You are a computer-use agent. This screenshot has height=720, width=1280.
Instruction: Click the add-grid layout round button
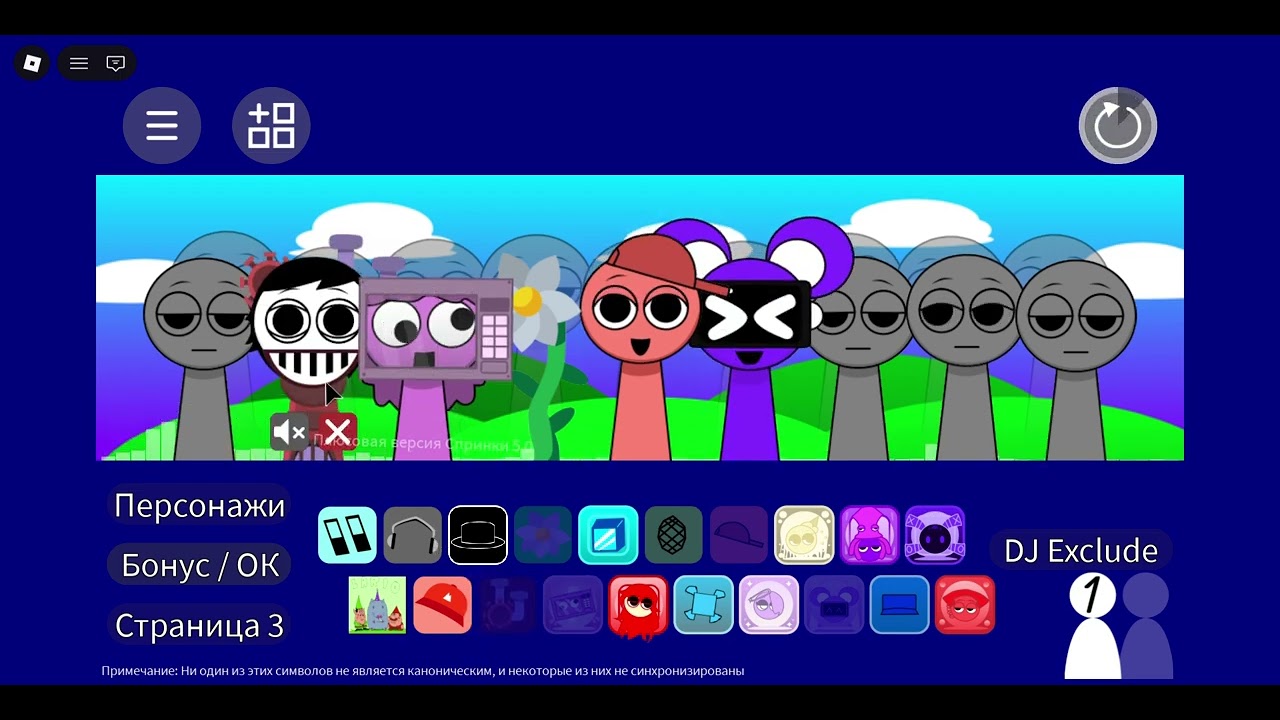pyautogui.click(x=271, y=126)
